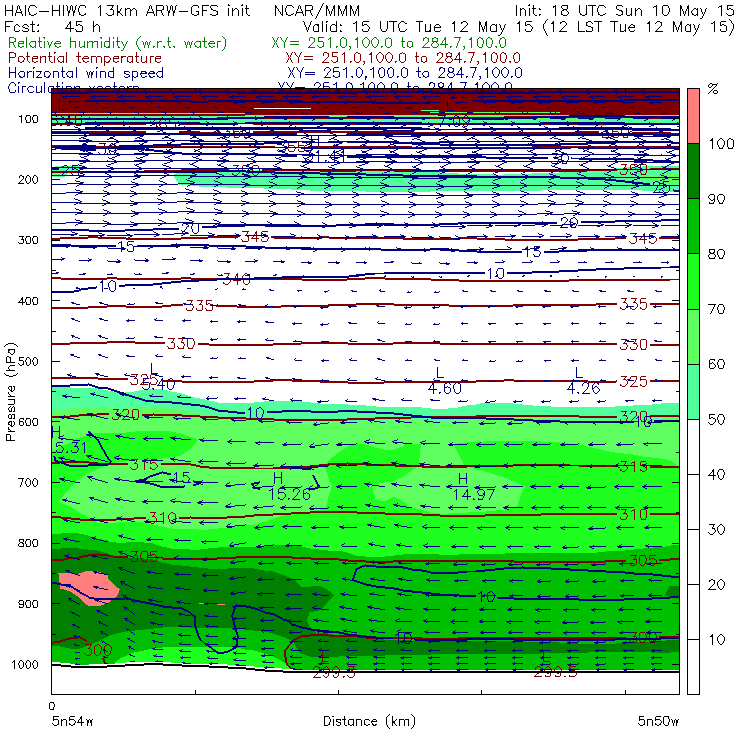Image resolution: width=740 pixels, height=740 pixels.
Task: Click the colorbar '70' tick label
Action: tap(716, 309)
